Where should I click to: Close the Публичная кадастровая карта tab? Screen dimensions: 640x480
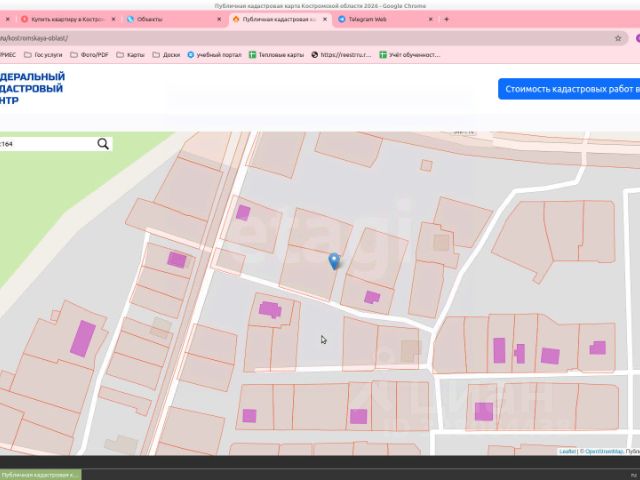(324, 19)
